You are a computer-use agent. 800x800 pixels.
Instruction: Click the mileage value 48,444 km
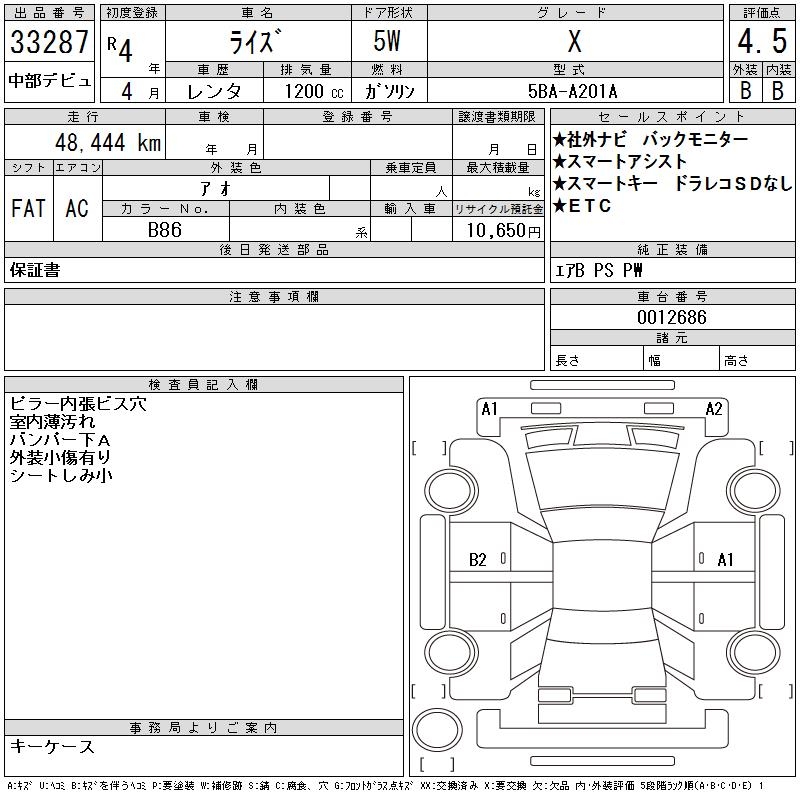[x=110, y=143]
